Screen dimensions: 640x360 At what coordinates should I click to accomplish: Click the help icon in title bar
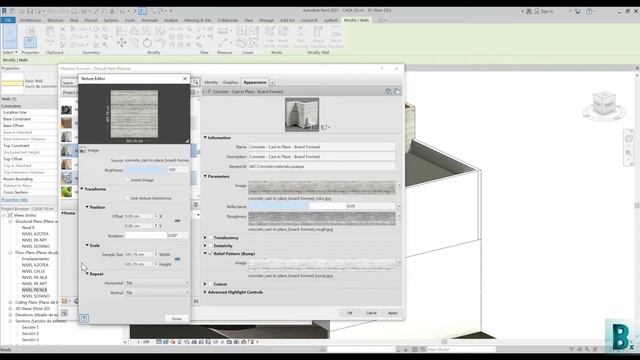tap(589, 11)
